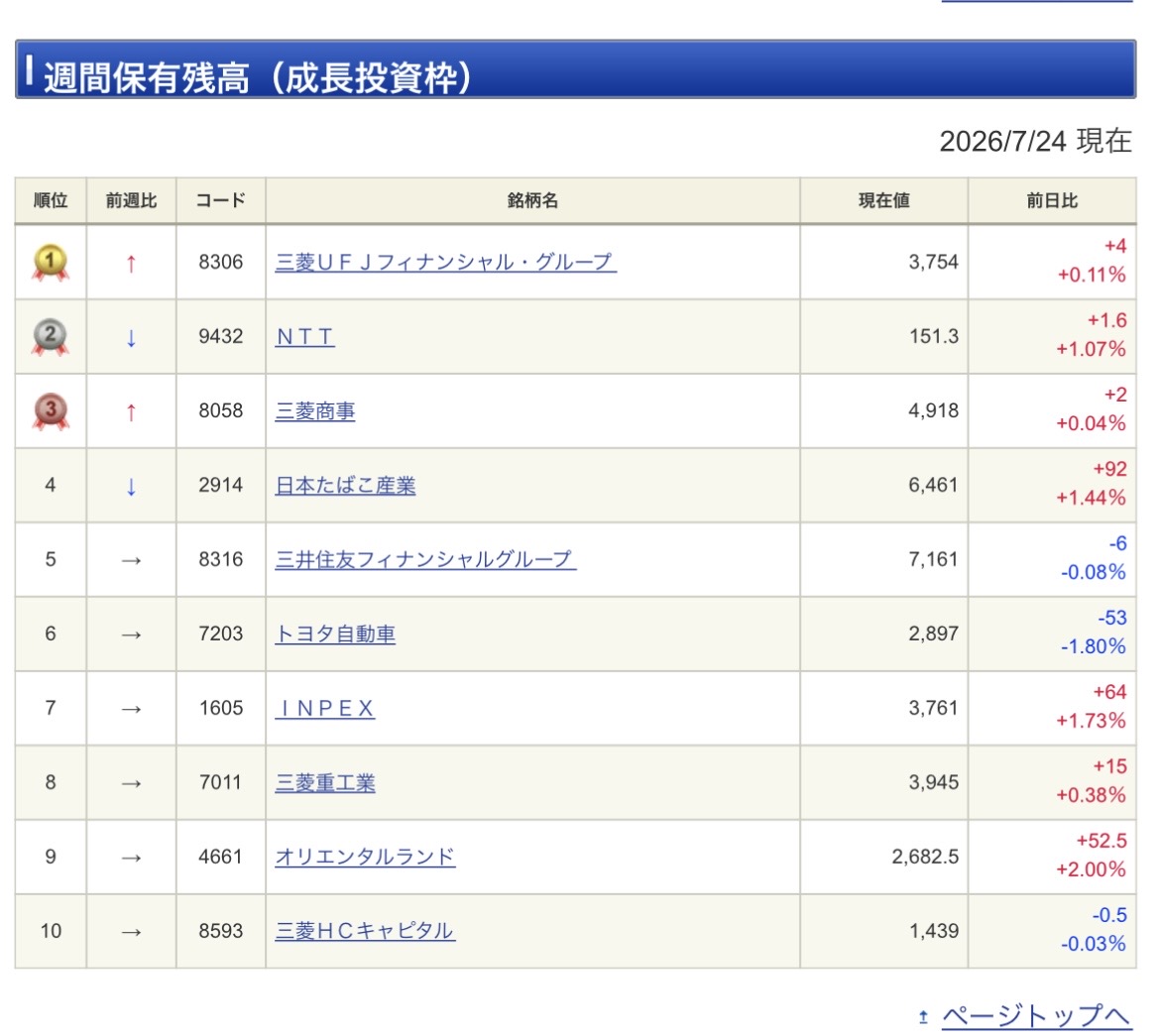The width and height of the screenshot is (1160, 1036).
Task: Click the sideways arrow in オリエンタルランド row
Action: (x=131, y=859)
